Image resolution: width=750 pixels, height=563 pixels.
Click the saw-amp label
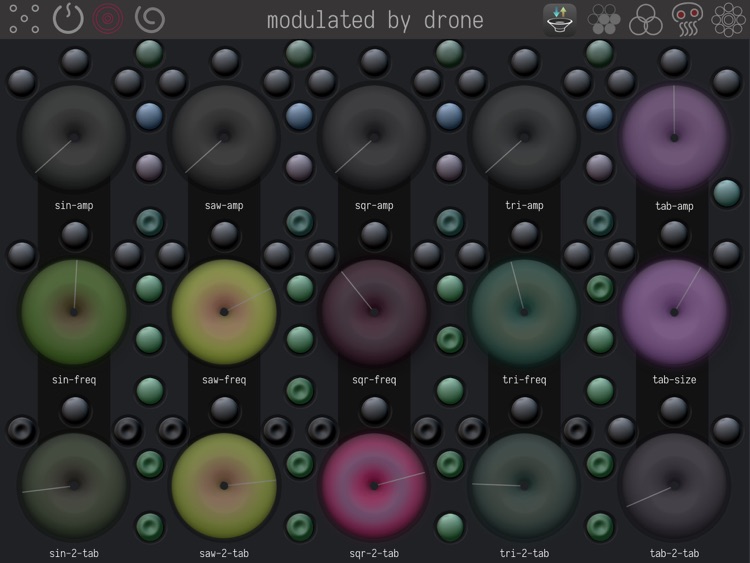pos(224,206)
